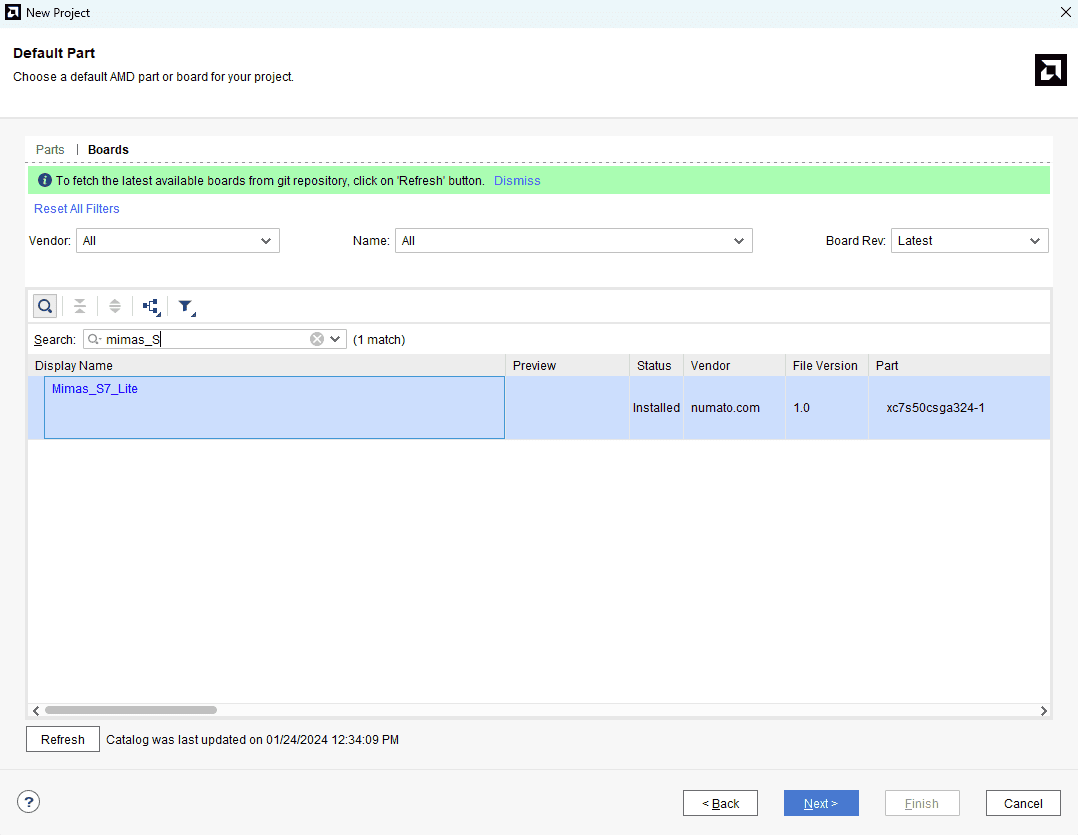Viewport: 1078px width, 835px height.
Task: Open the filter funnel icon menu
Action: click(186, 307)
